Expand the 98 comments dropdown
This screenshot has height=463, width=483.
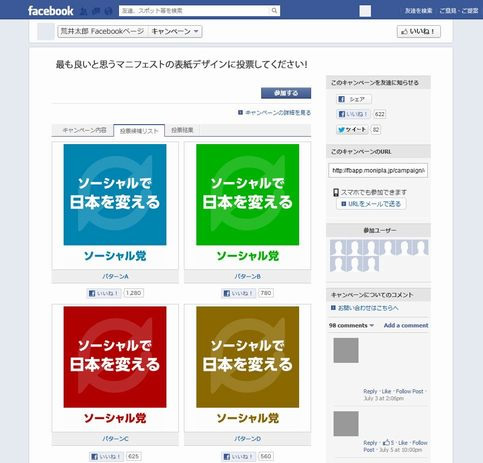[351, 325]
